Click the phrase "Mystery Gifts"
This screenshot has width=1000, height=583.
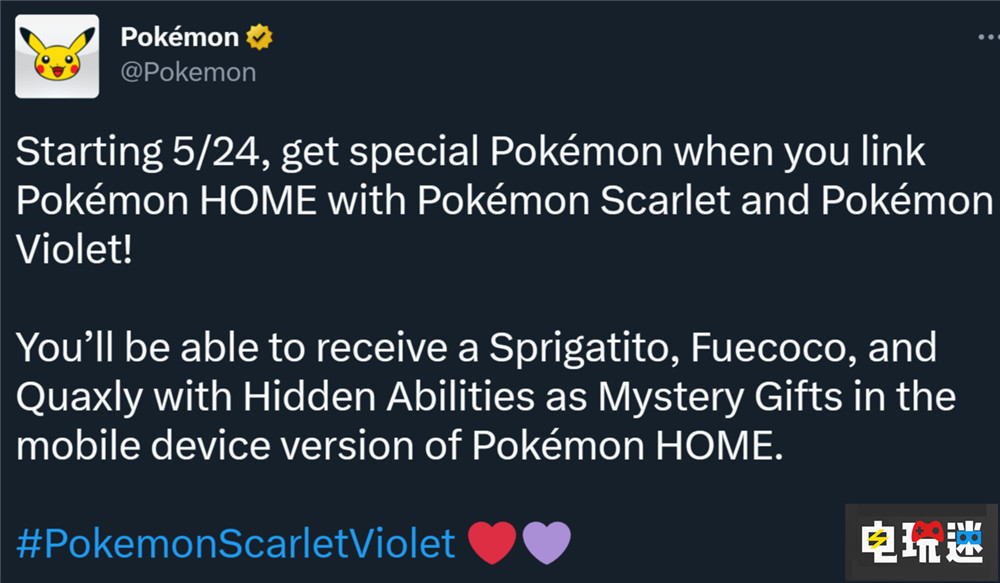pos(722,397)
